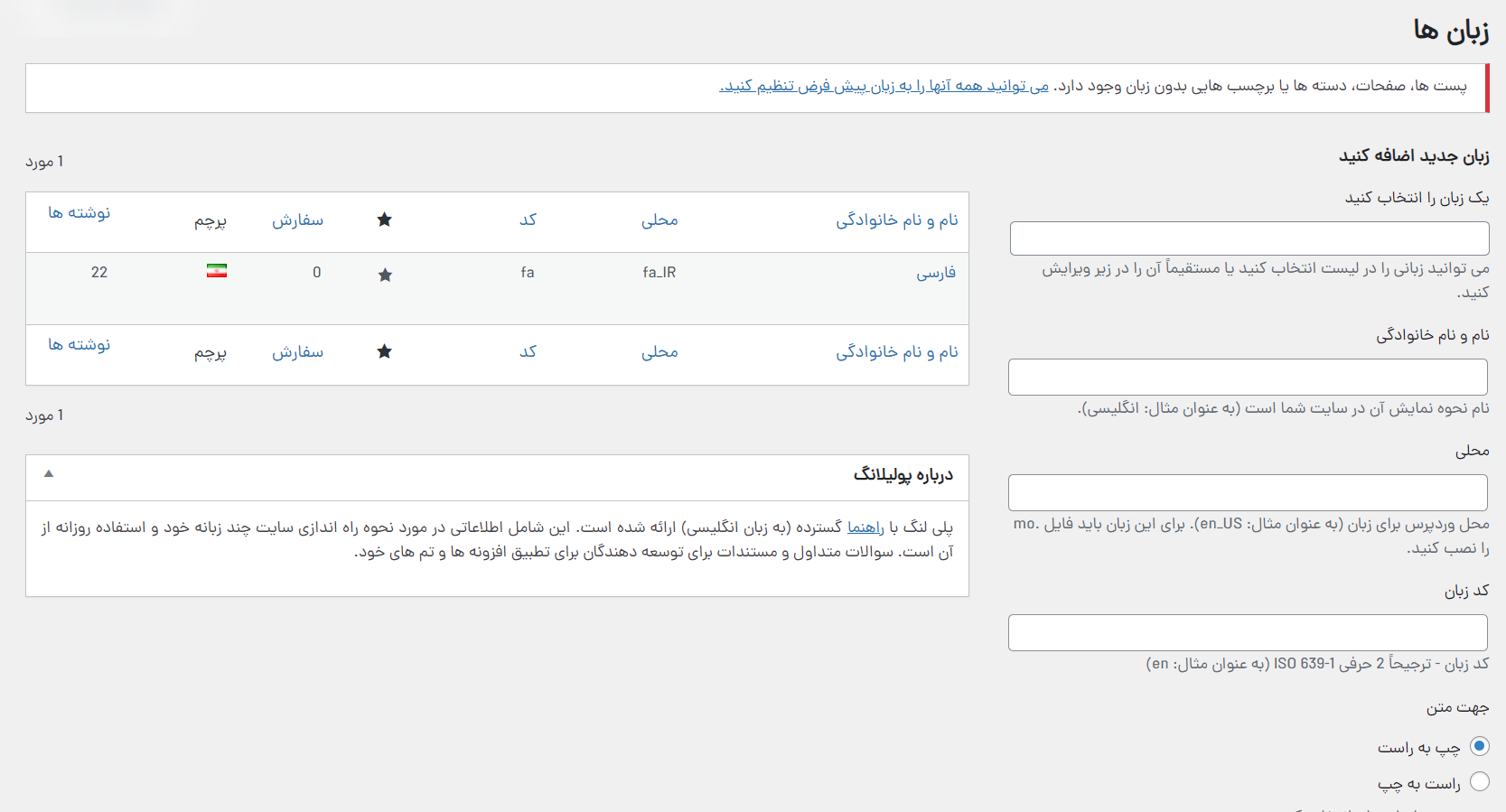Click the order value 0 cell
Viewport: 1506px width, 812px height.
[316, 272]
